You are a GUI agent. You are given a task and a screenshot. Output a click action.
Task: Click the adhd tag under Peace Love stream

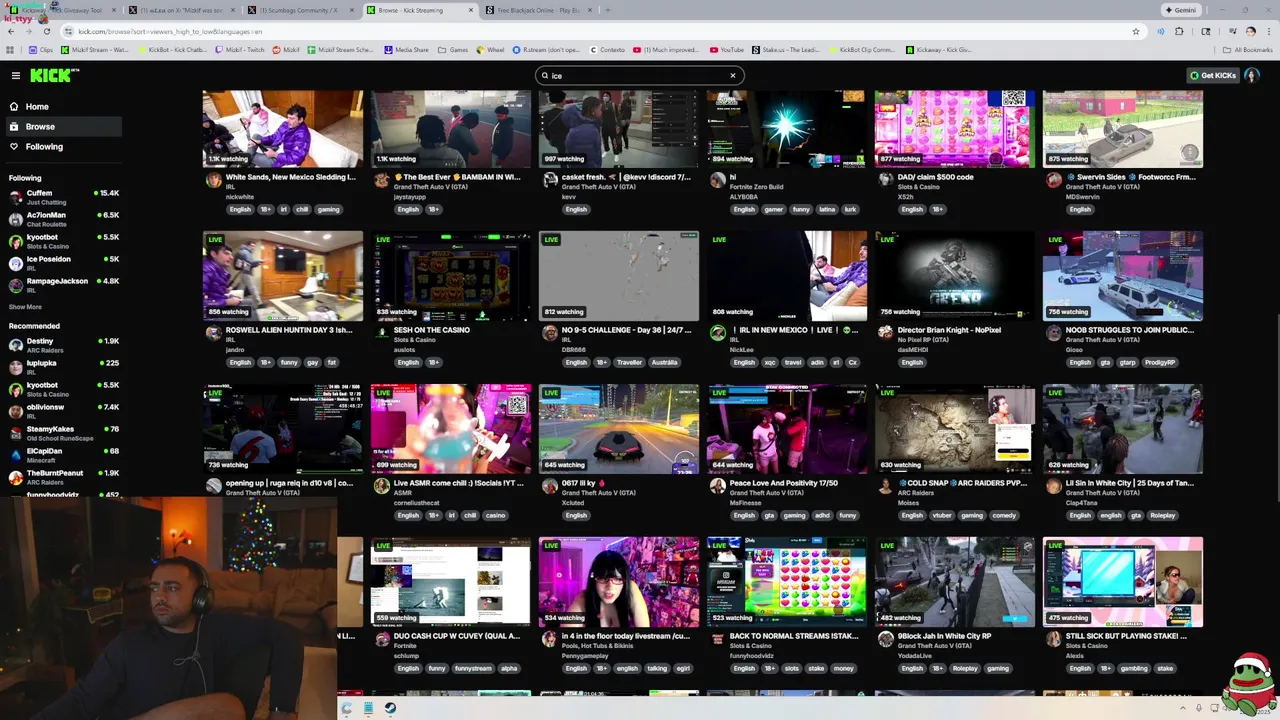tap(822, 516)
